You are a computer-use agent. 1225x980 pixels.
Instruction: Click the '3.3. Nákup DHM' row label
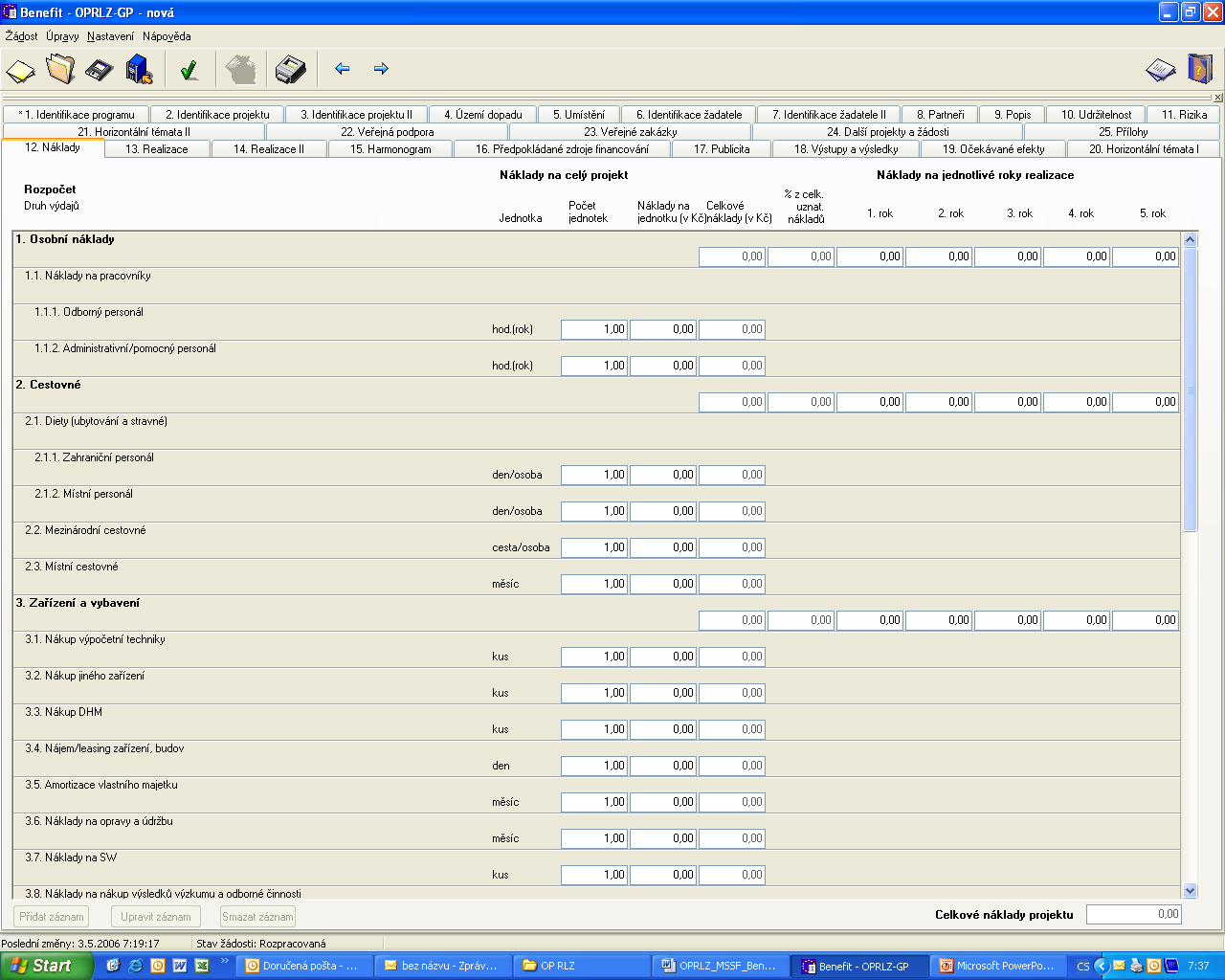(64, 712)
